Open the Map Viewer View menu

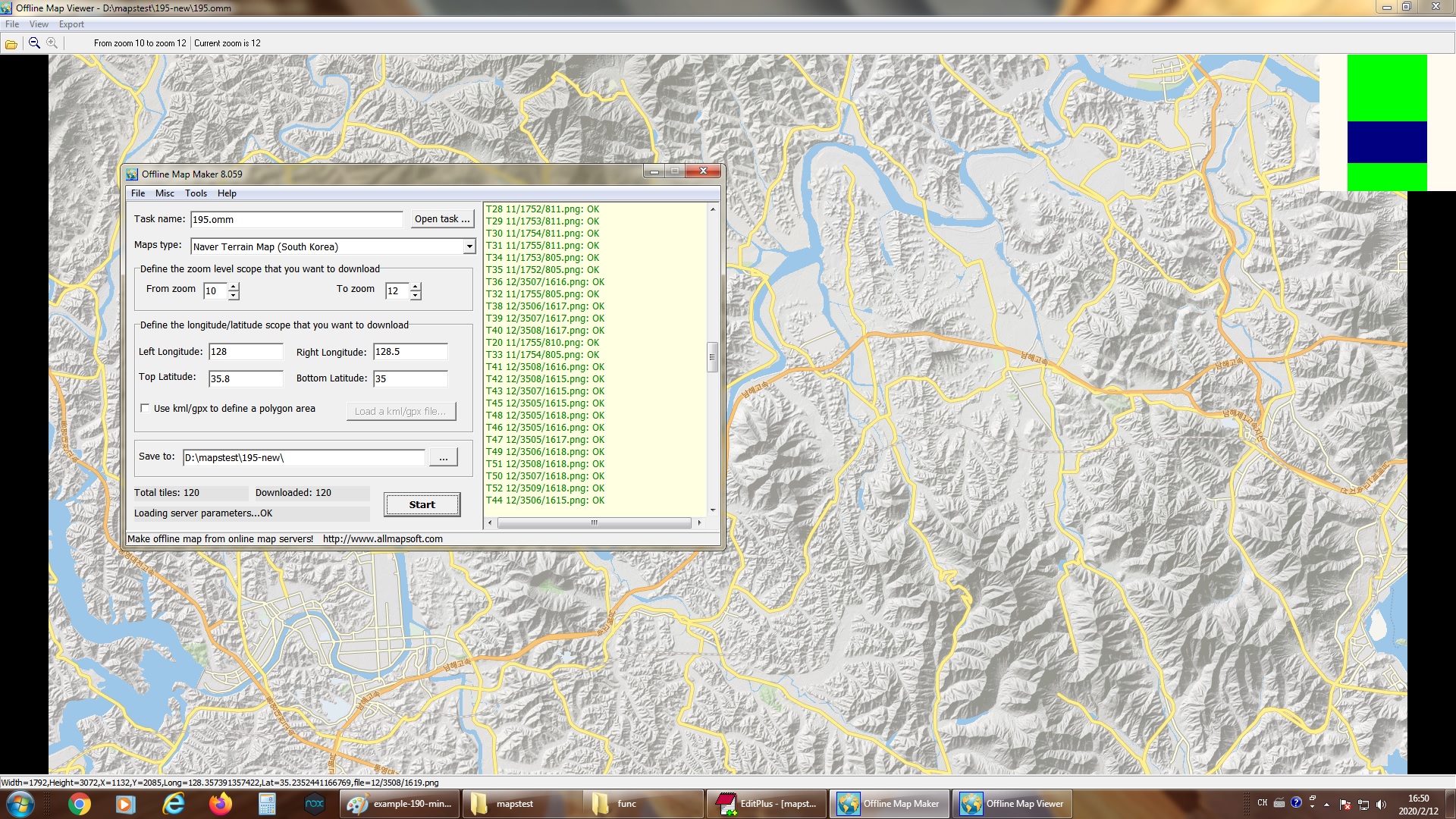[x=39, y=24]
